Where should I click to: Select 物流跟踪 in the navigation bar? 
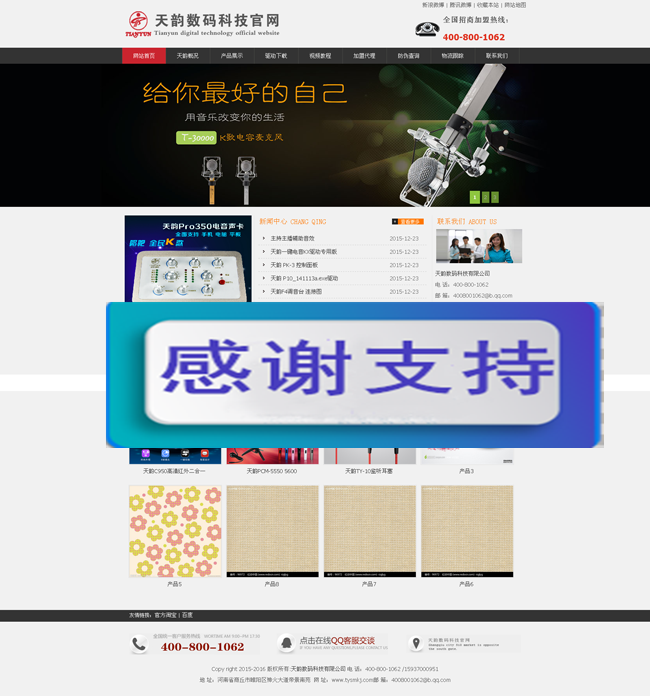[452, 56]
